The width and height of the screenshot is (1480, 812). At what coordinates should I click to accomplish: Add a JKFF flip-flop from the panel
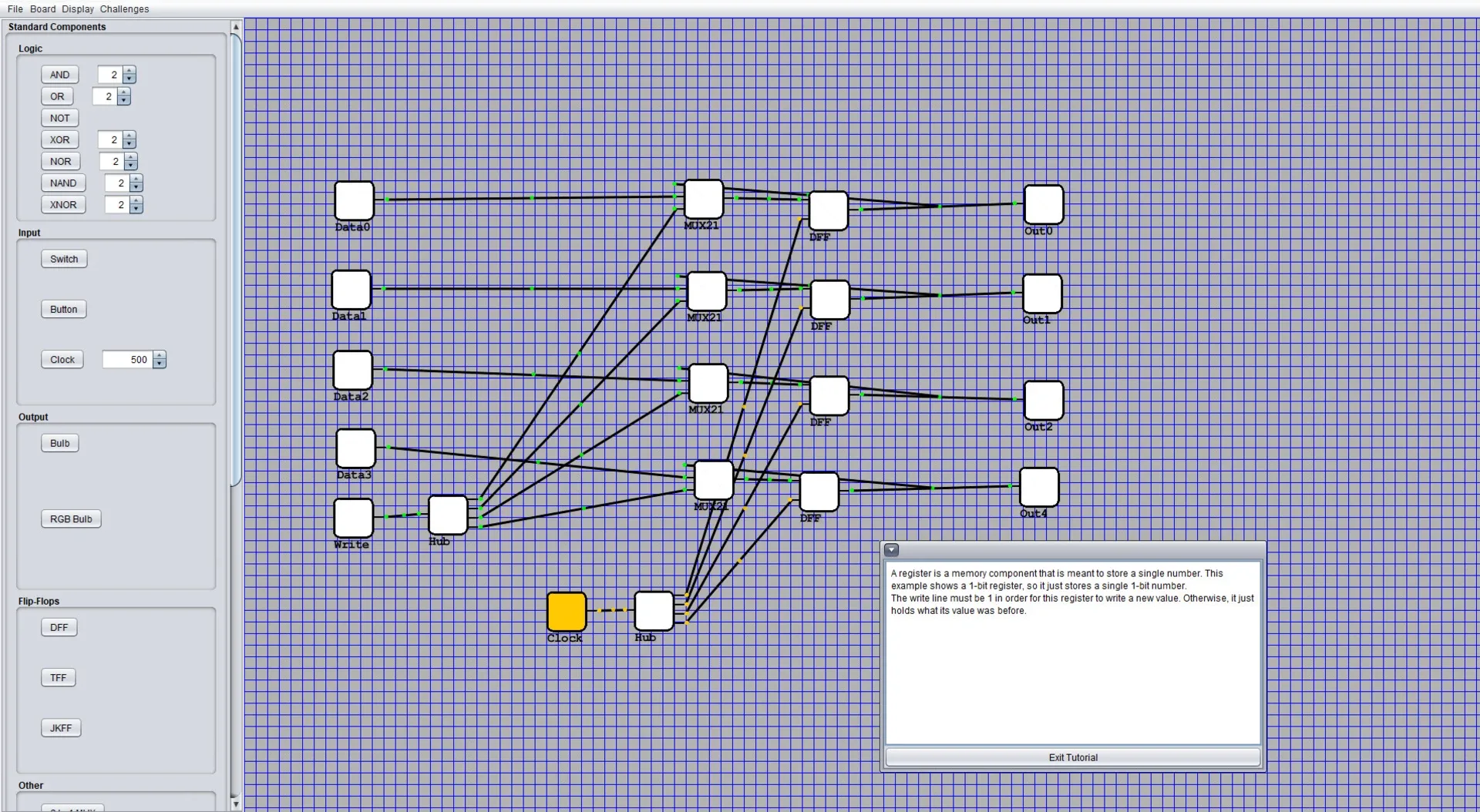[61, 728]
